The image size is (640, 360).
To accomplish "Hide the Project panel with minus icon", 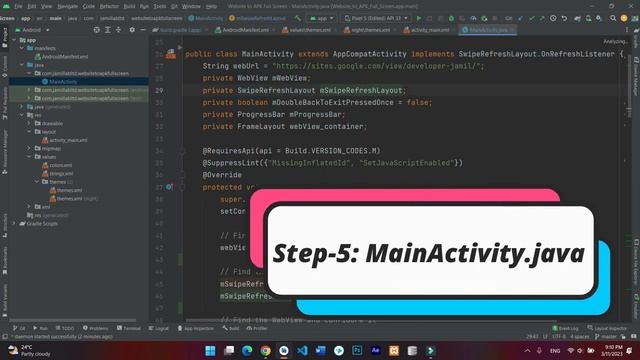I will point(143,30).
